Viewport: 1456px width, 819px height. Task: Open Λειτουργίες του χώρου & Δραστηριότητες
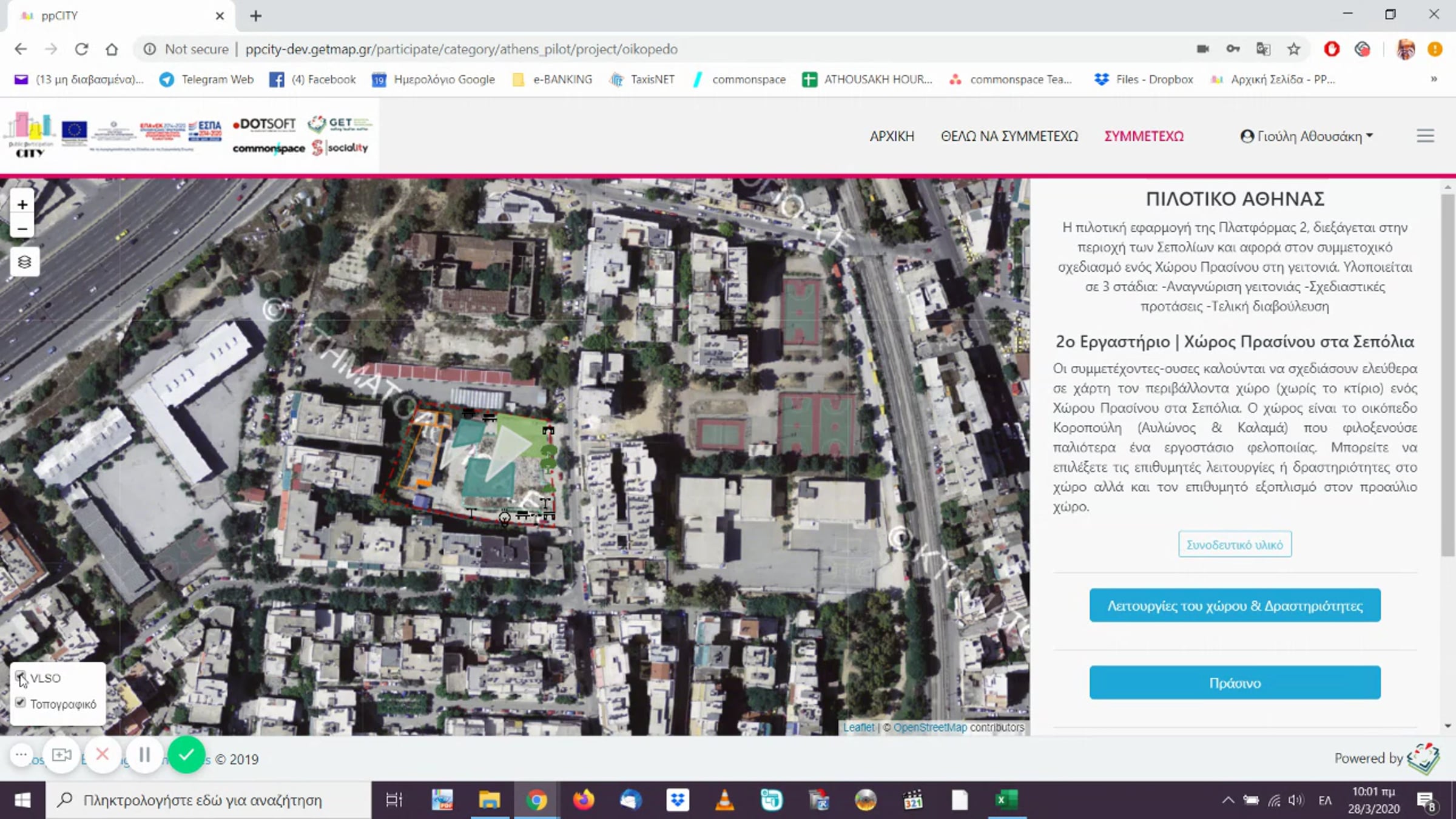tap(1235, 605)
